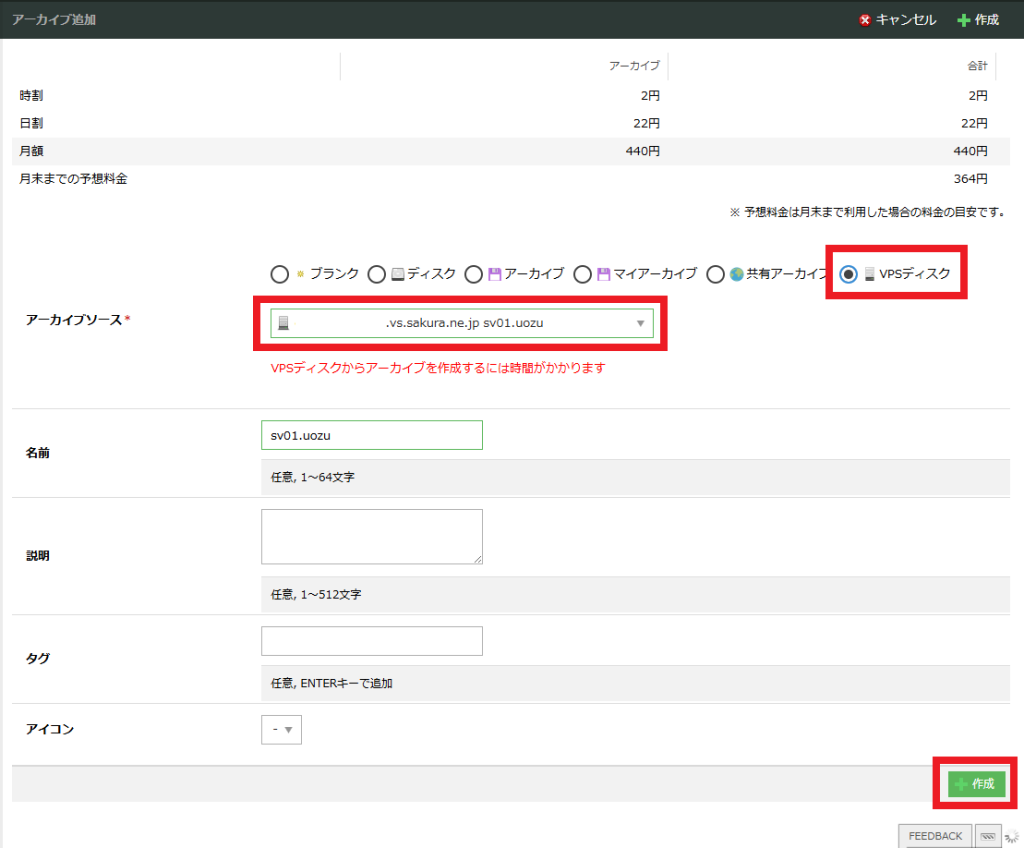1024x848 pixels.
Task: Click the globe icon beside 共有アーカイブ
Action: 736,274
